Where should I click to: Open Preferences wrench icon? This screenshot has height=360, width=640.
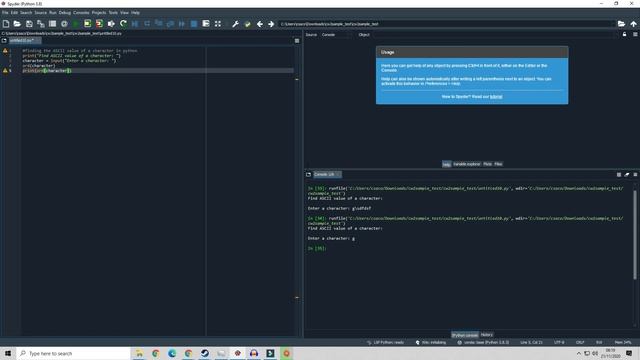236,24
